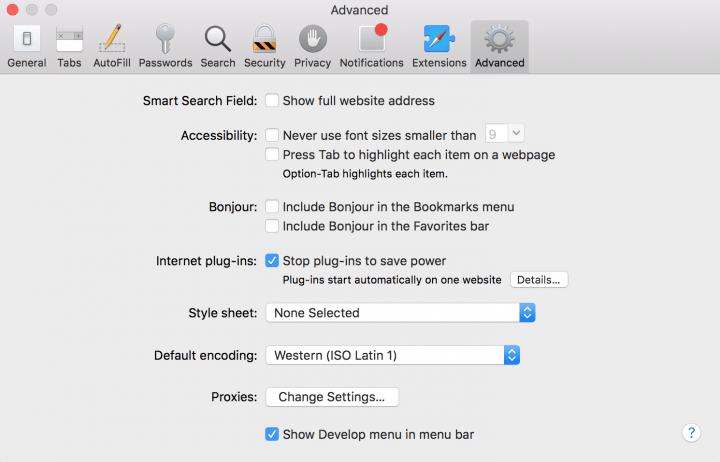Open Notifications preferences

(x=371, y=46)
